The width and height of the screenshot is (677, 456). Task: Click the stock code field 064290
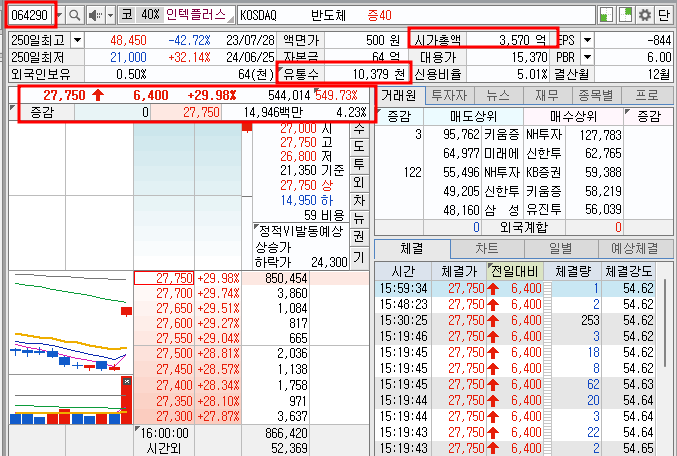(29, 16)
